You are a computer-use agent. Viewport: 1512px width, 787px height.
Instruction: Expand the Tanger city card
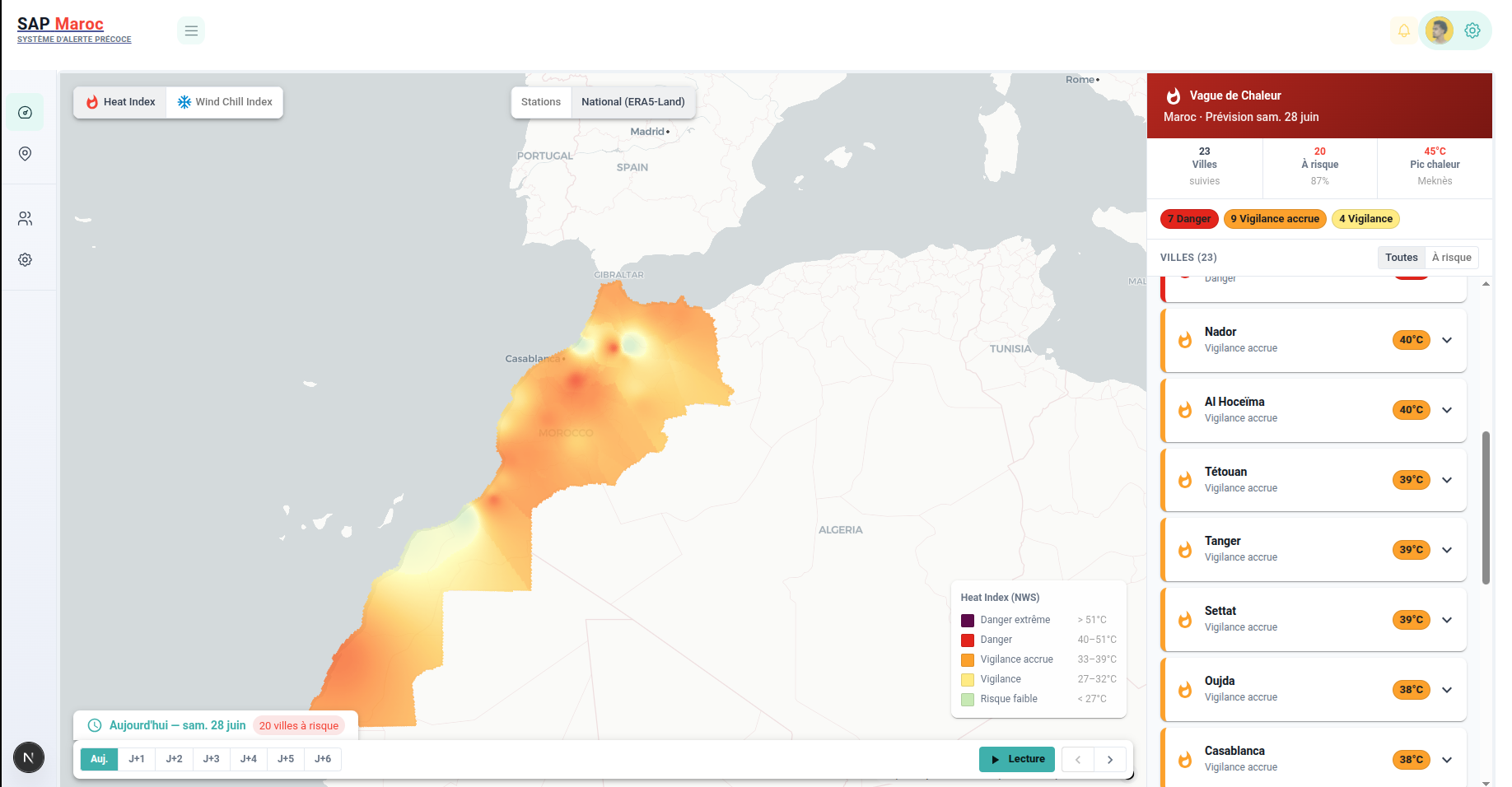[1447, 550]
